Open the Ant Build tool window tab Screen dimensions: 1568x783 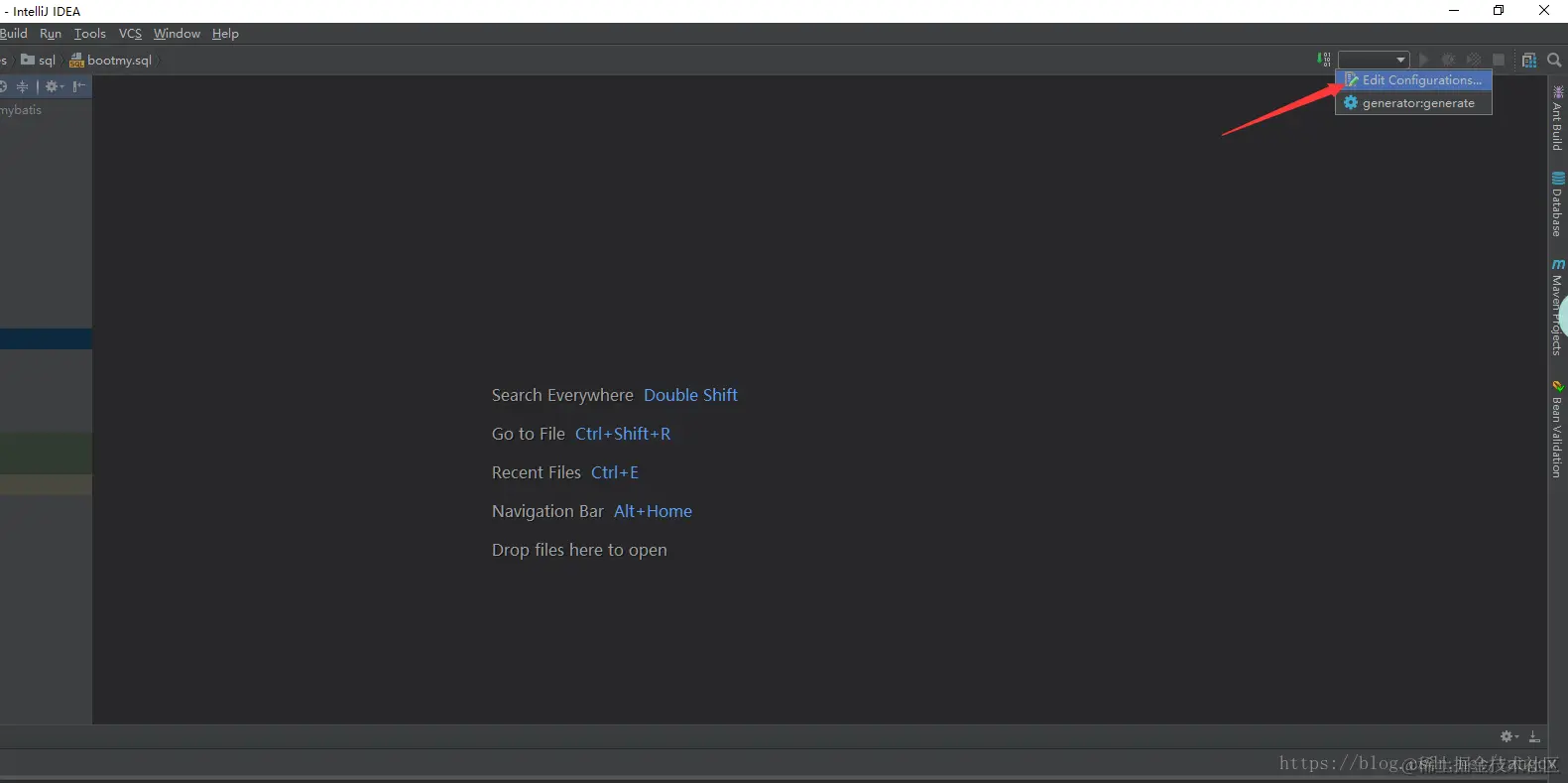tap(1557, 118)
